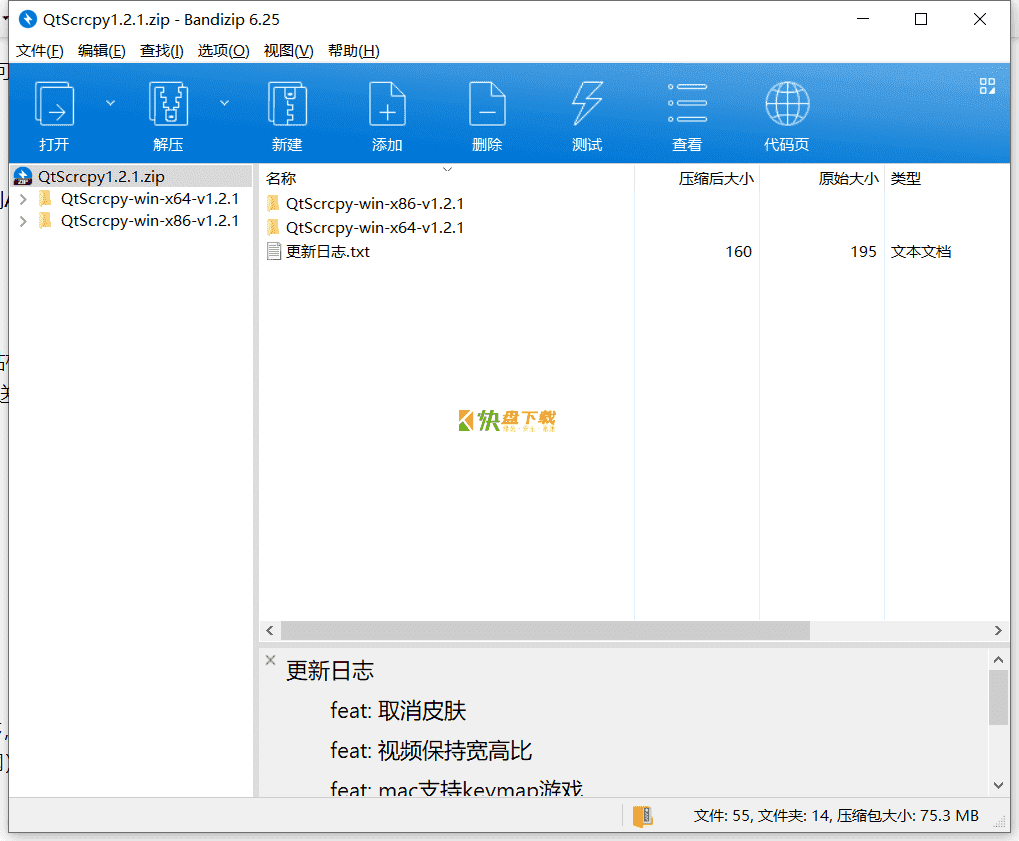Click the line 'feat: 视频保持宽高比'

pyautogui.click(x=431, y=751)
